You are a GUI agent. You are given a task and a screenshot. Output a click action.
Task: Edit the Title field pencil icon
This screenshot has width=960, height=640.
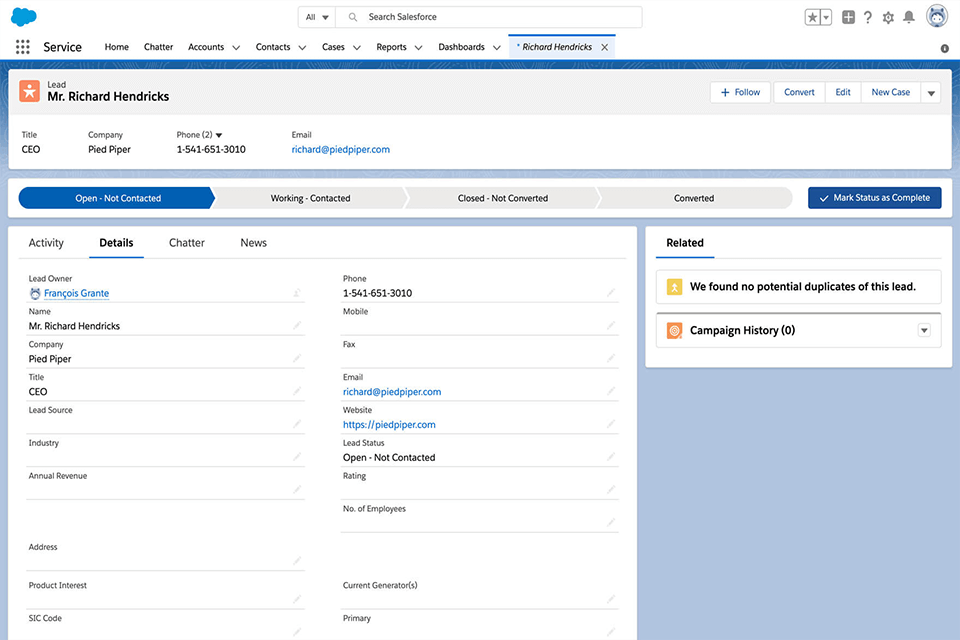pyautogui.click(x=297, y=391)
